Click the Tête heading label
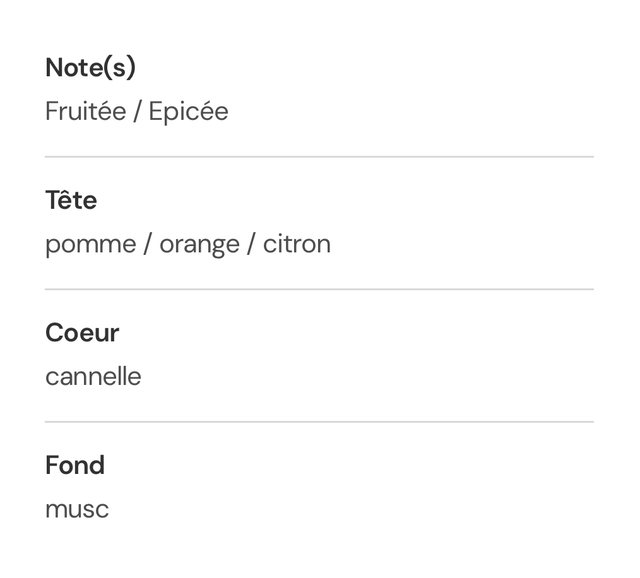This screenshot has height=578, width=640. pyautogui.click(x=71, y=200)
